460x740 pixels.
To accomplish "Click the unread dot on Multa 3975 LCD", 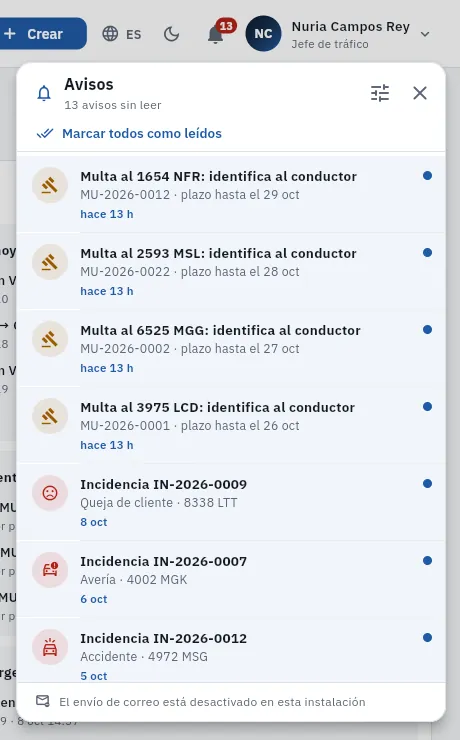I will pyautogui.click(x=427, y=406).
